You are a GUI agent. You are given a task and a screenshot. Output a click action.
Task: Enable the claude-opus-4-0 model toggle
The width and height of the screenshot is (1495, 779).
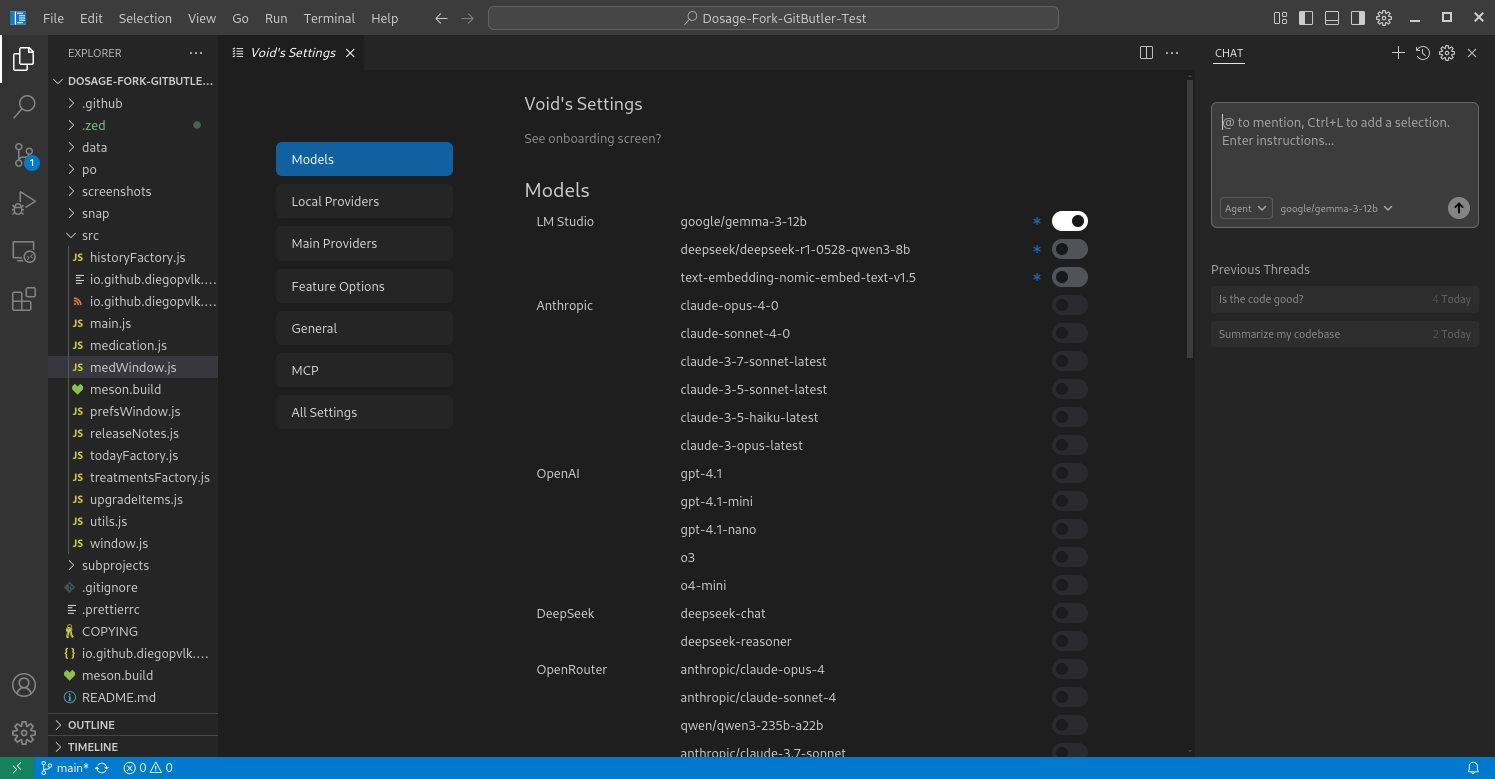pyautogui.click(x=1069, y=305)
